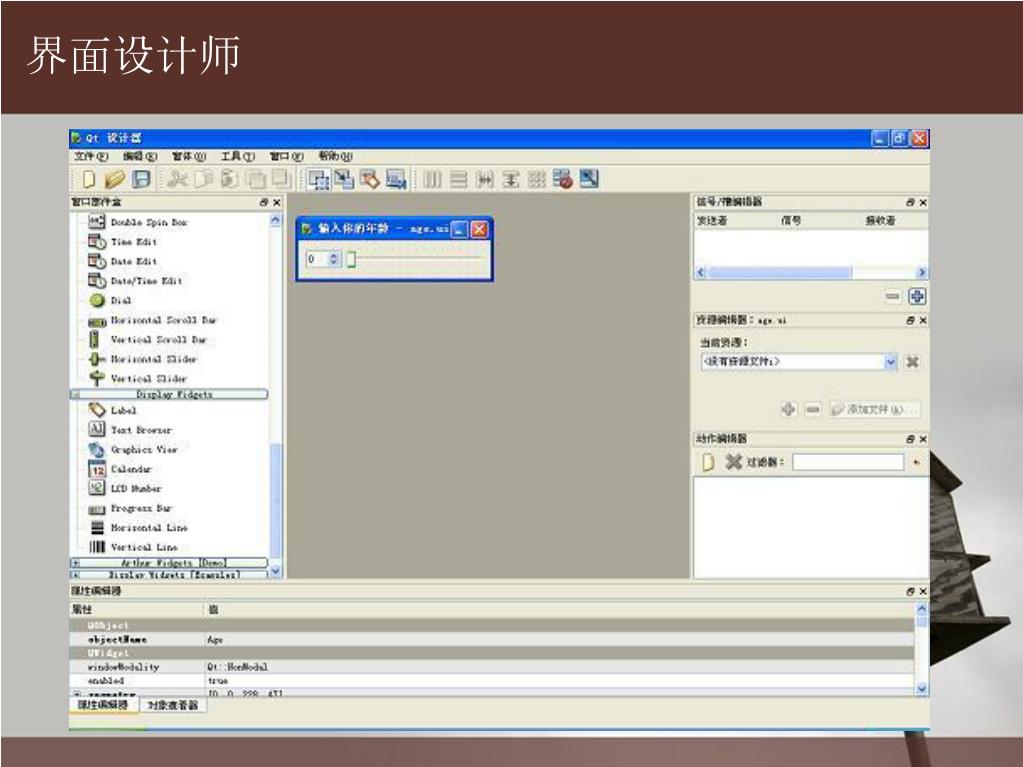1023x767 pixels.
Task: Click the spin box arrows in age form
Action: (x=334, y=259)
